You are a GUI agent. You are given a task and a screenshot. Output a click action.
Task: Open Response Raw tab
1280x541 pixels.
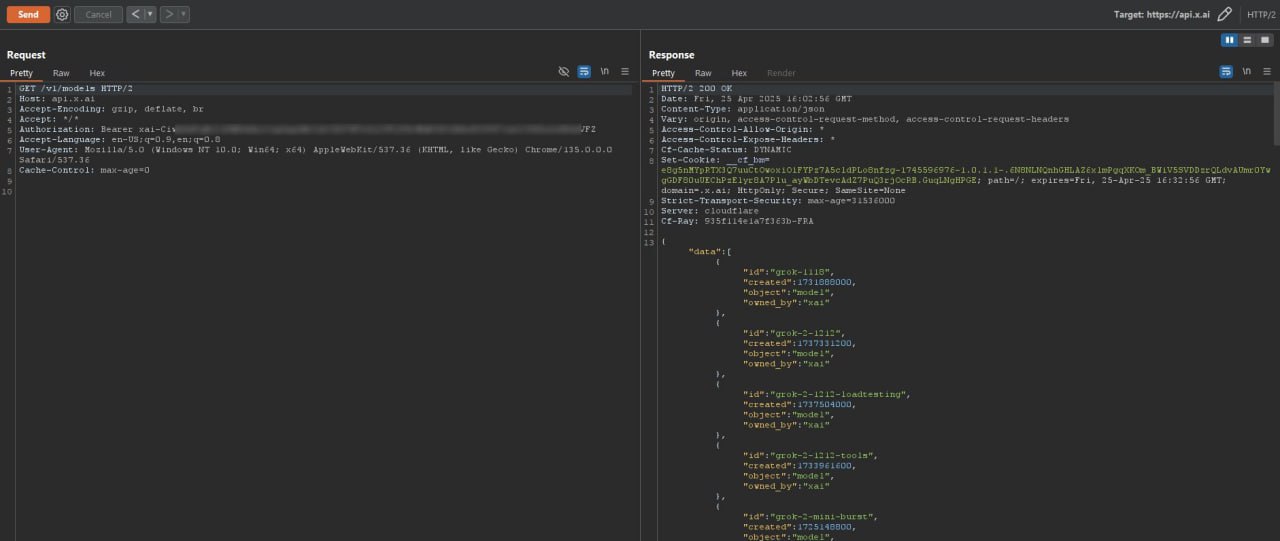tap(703, 73)
